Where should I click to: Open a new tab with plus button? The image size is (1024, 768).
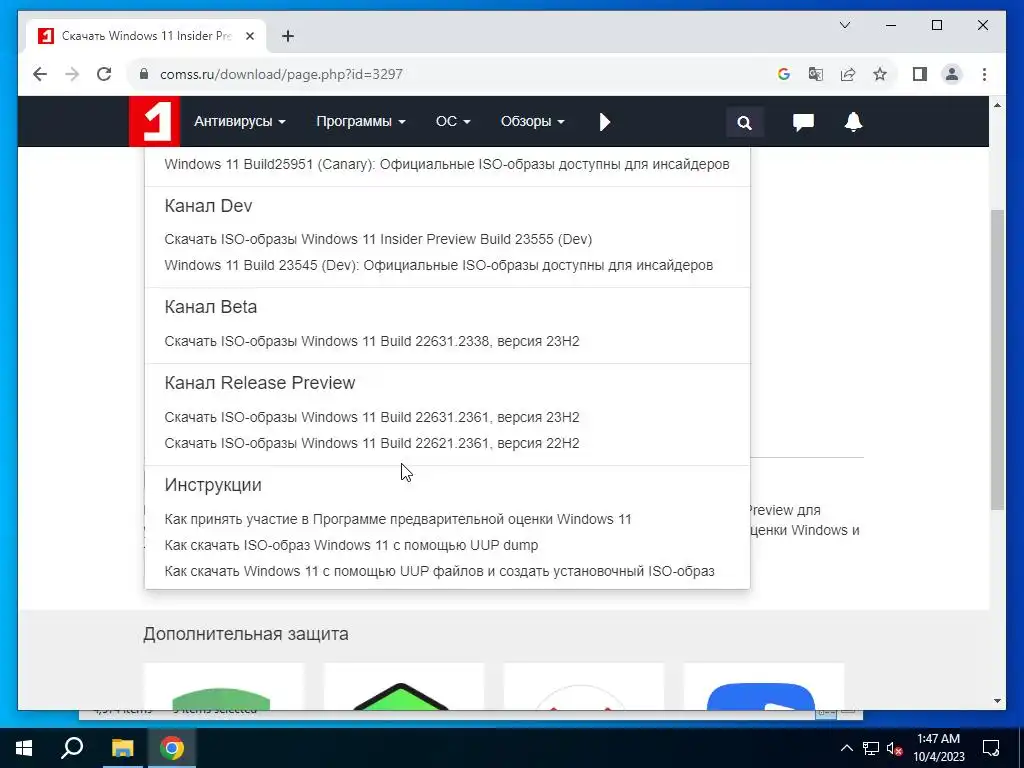click(288, 36)
